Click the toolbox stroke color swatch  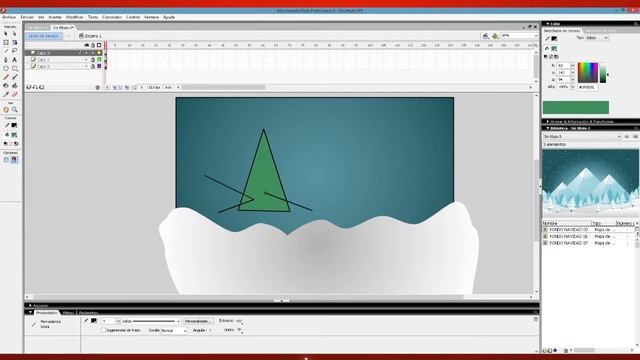14,125
